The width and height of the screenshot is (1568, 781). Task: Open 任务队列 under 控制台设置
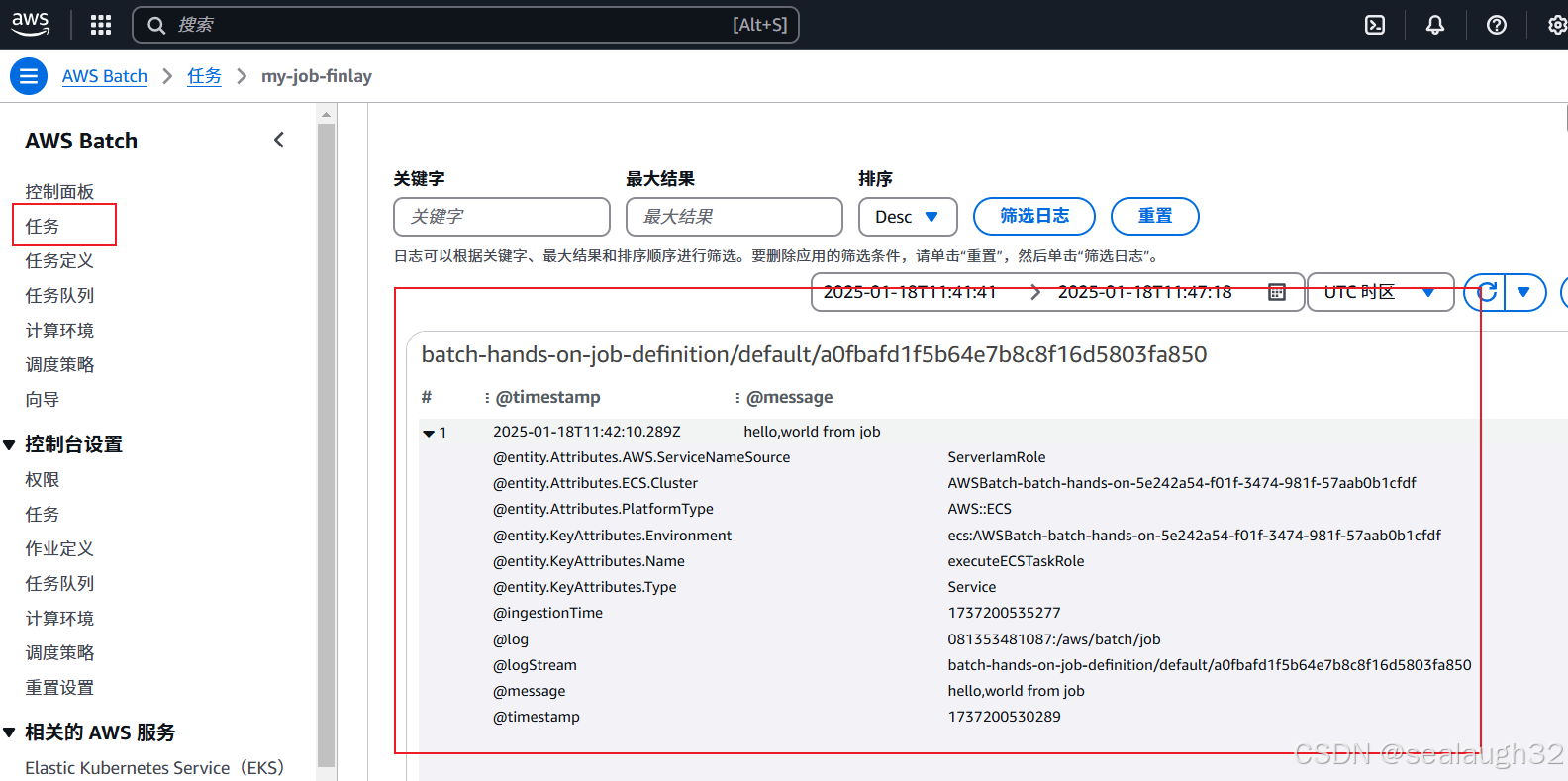pos(59,583)
